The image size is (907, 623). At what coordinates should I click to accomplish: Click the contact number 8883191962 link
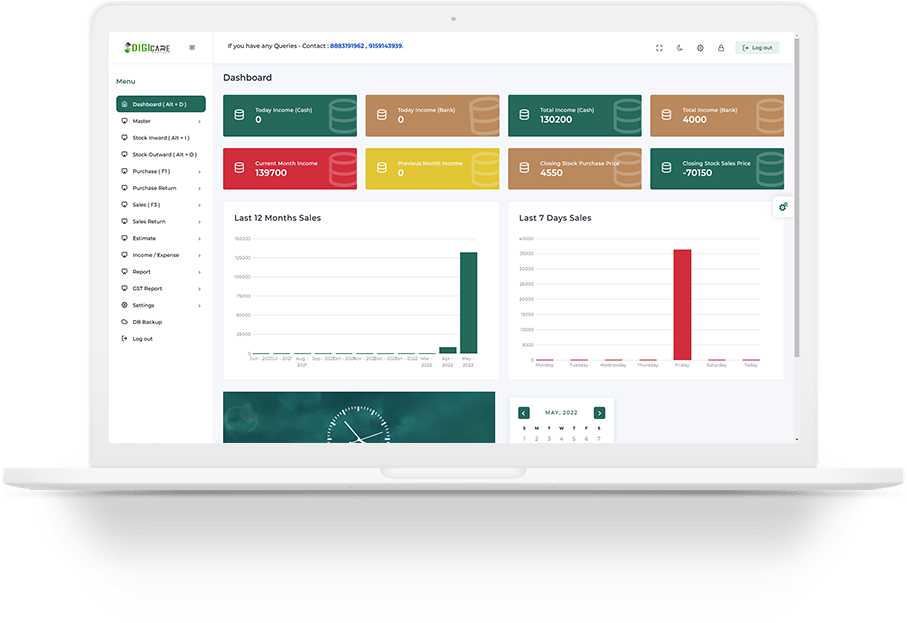tap(346, 46)
